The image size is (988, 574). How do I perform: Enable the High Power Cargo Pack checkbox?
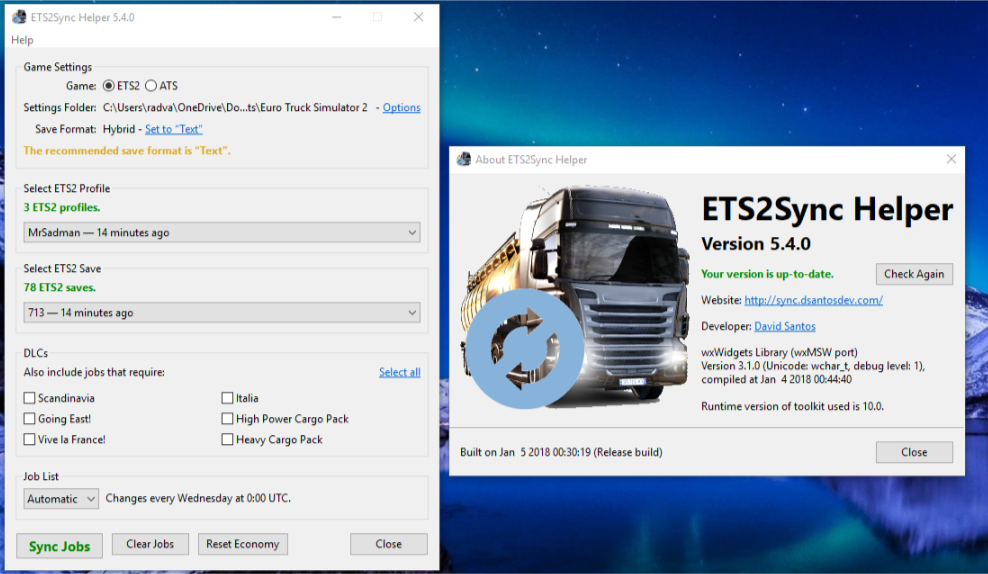227,419
